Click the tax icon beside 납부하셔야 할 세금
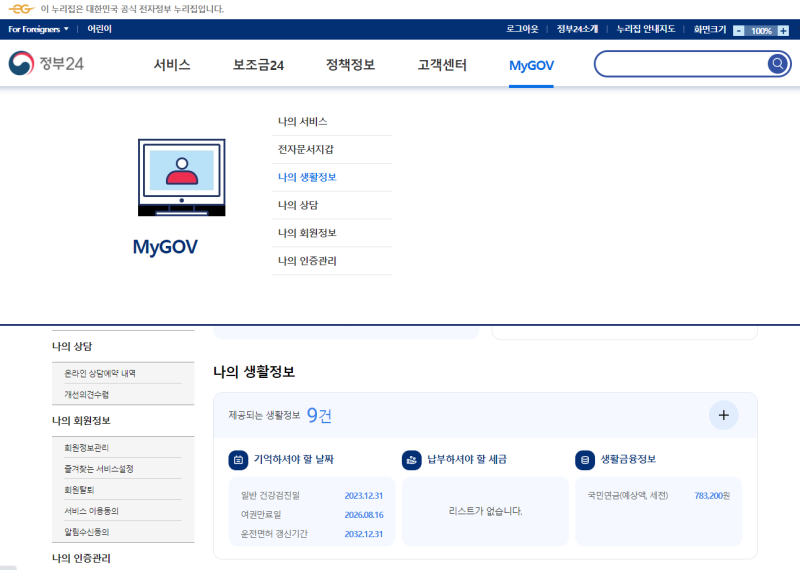This screenshot has height=570, width=800. tap(411, 460)
